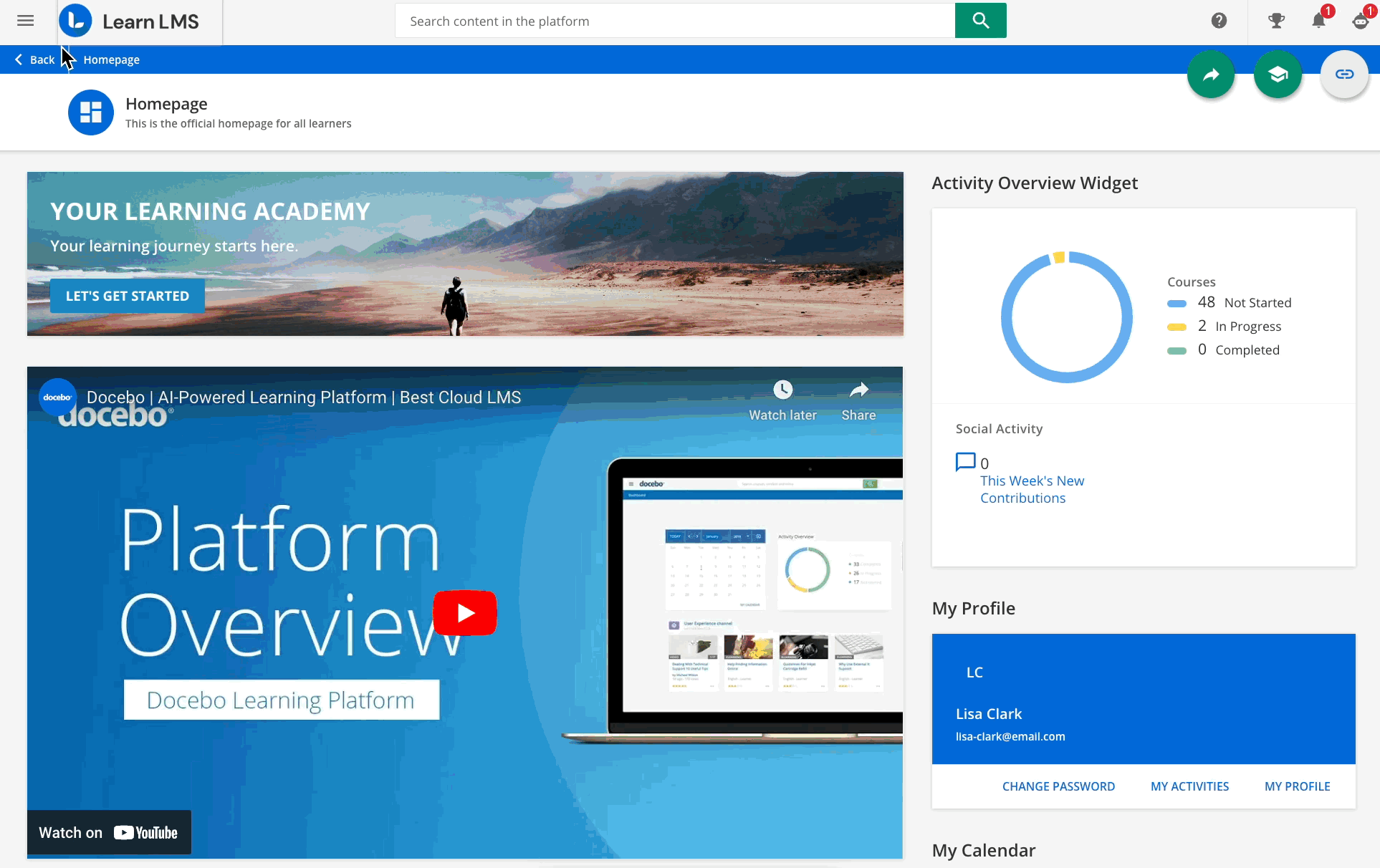Focus the platform search content field
1380x868 pixels.
pos(675,21)
